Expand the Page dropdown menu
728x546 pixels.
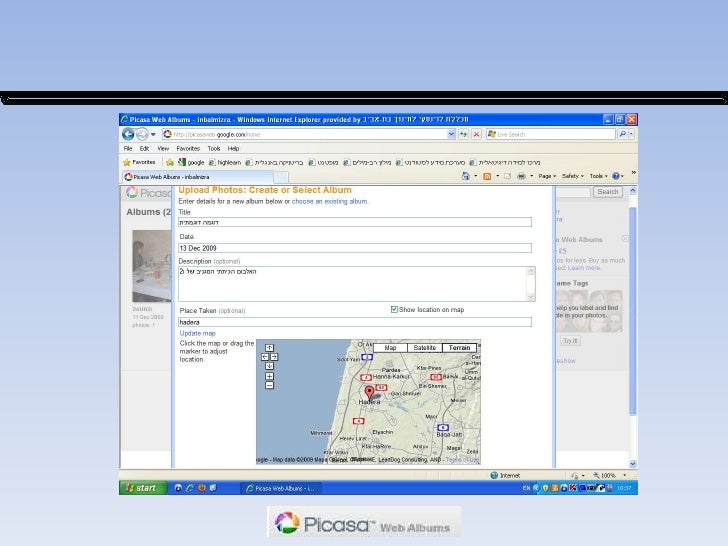[547, 176]
